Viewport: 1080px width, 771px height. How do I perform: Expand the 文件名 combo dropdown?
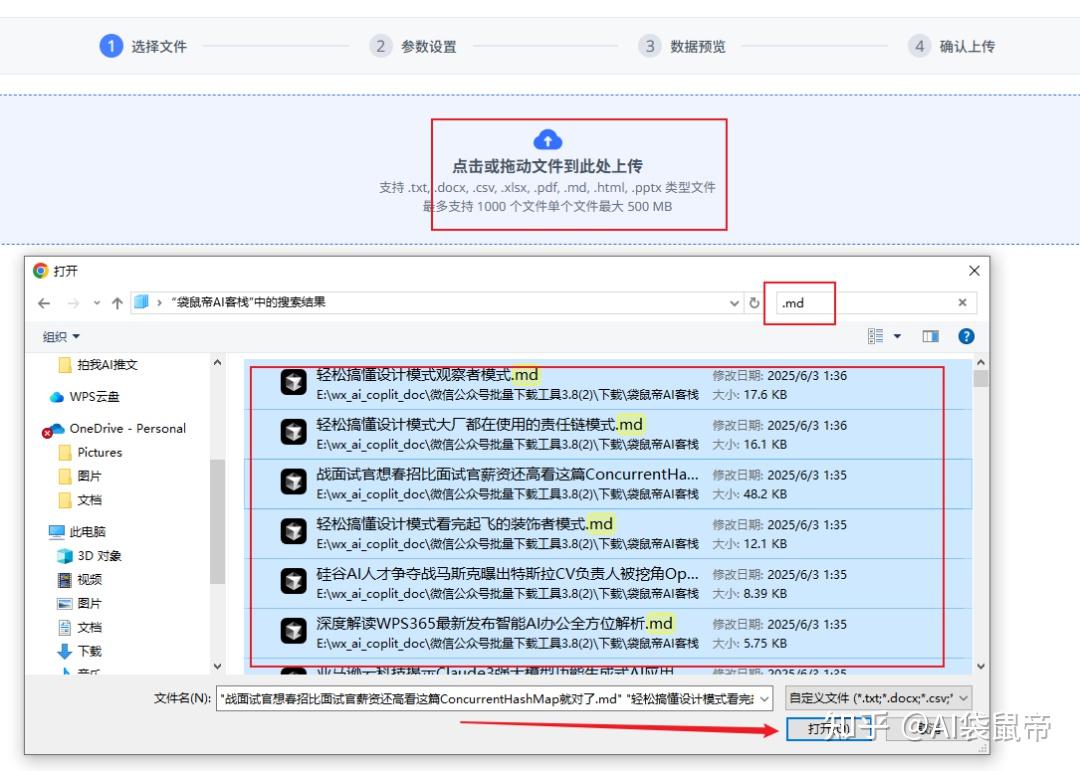coord(765,699)
